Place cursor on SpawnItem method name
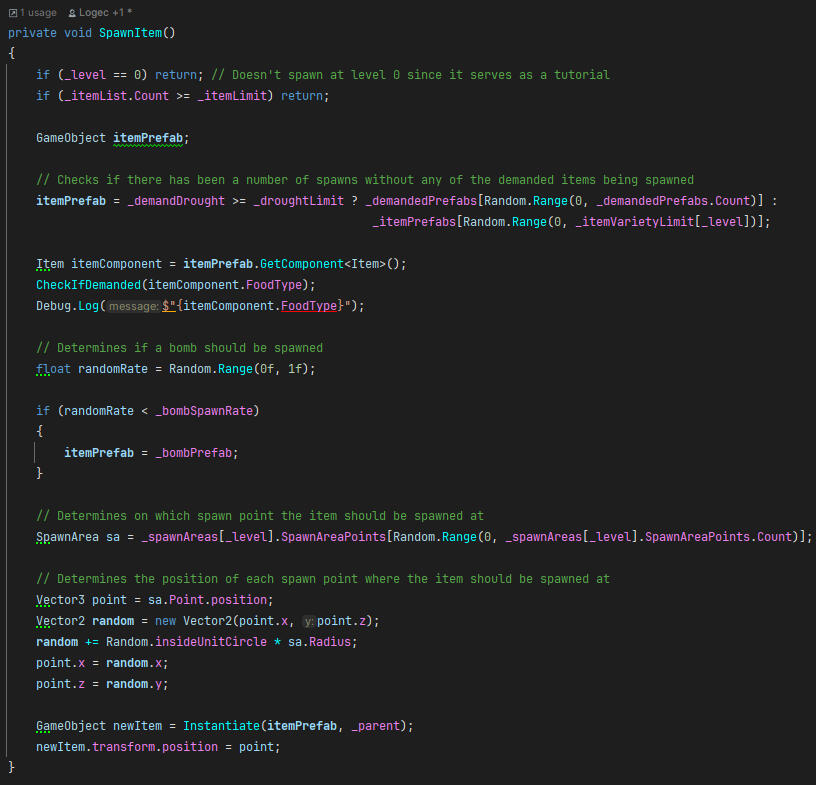Screen dimensions: 816x785 pos(137,33)
